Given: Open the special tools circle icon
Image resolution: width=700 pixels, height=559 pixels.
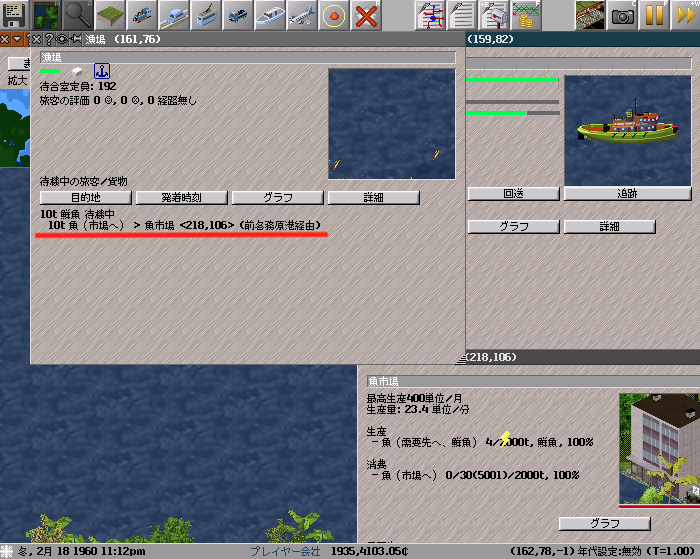Looking at the screenshot, I should point(334,15).
